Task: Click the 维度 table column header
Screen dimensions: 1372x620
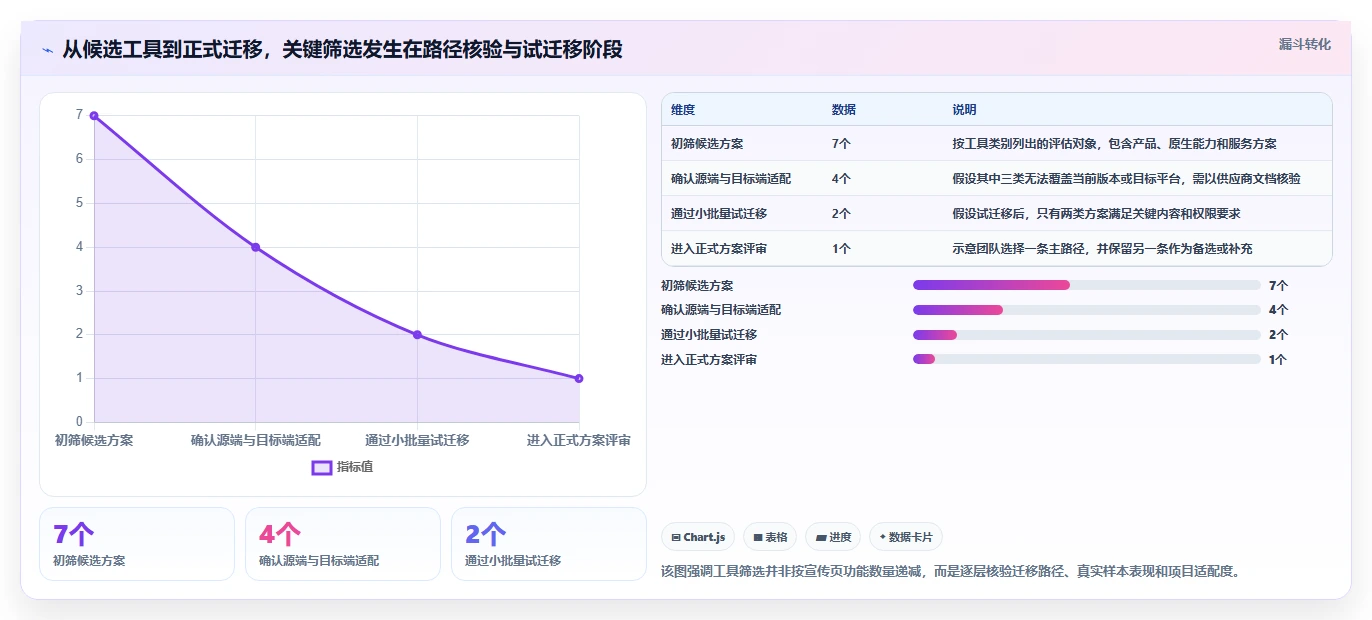Action: pyautogui.click(x=683, y=110)
